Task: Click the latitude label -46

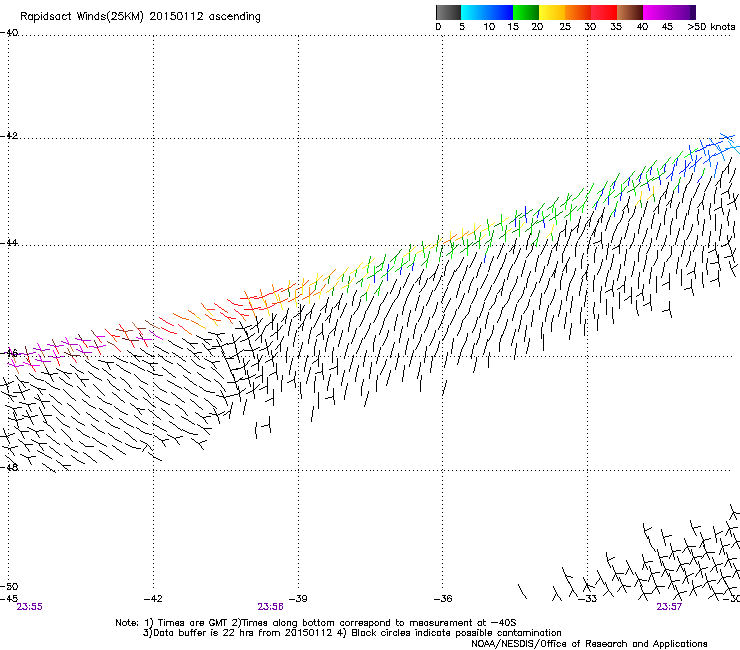Action: 9,353
